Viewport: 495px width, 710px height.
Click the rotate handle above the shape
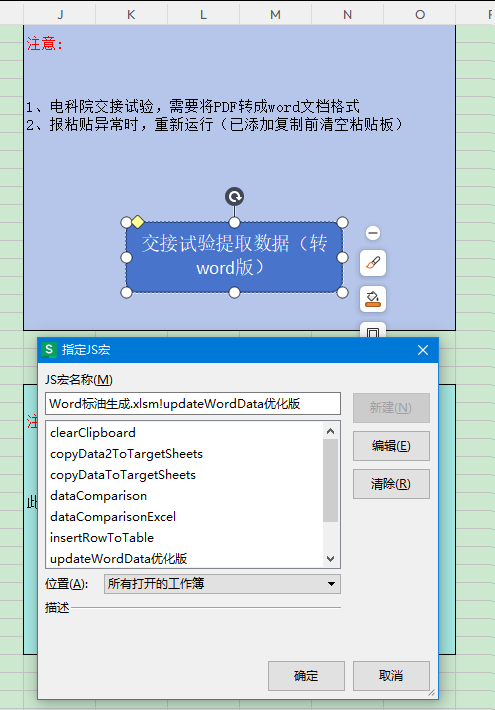point(234,197)
